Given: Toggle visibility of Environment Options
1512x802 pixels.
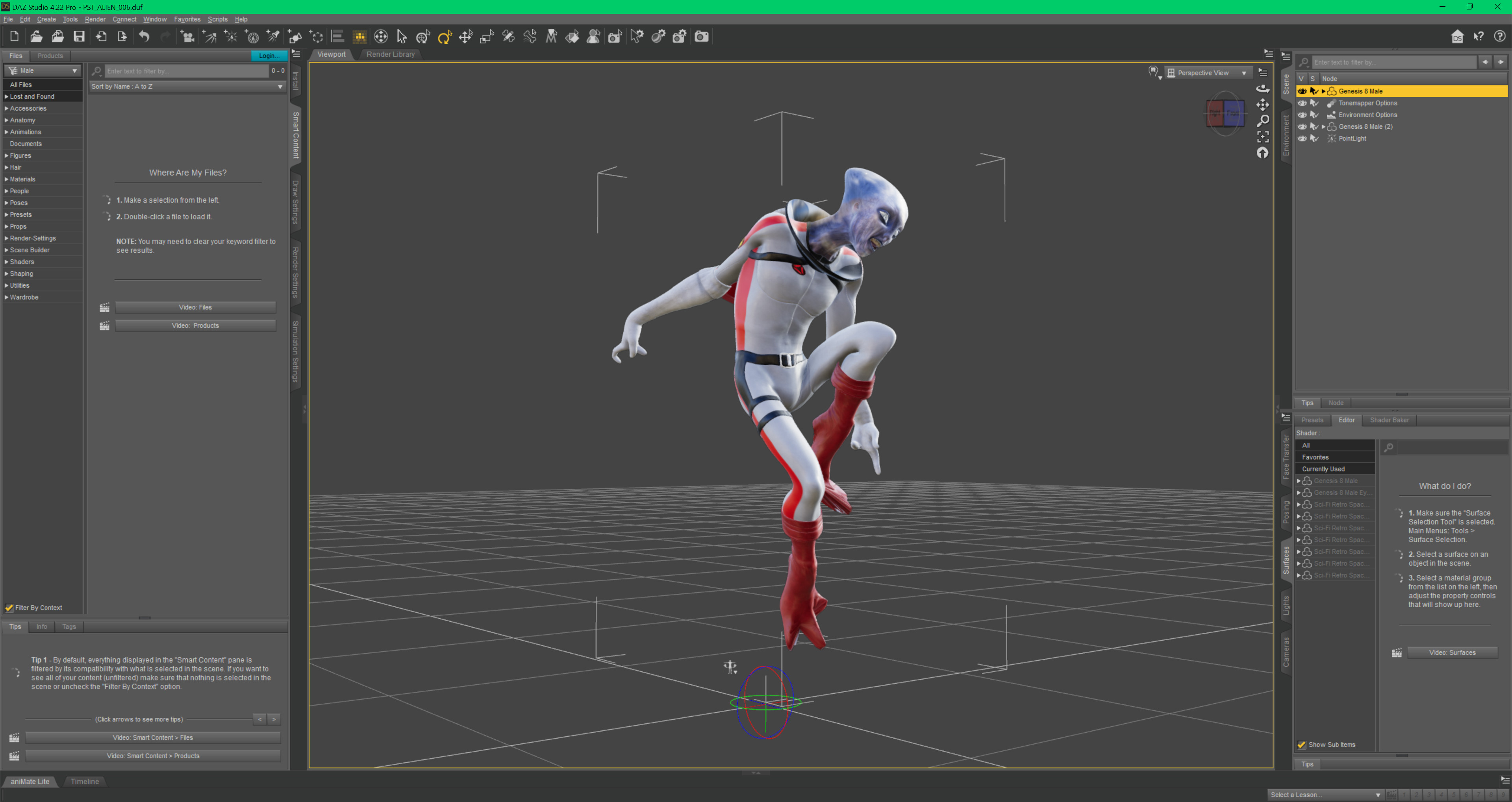Looking at the screenshot, I should [x=1302, y=115].
